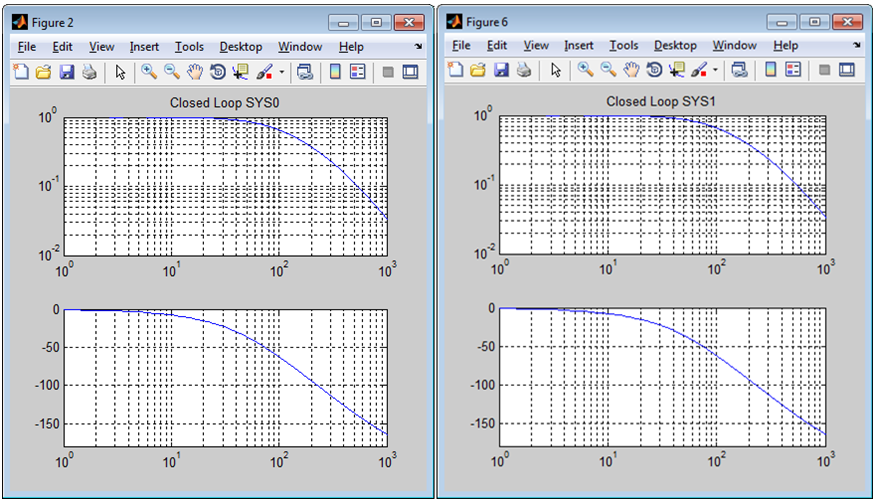Image resolution: width=875 pixels, height=501 pixels.
Task: Insert Legend icon in Figure 6
Action: 793,70
